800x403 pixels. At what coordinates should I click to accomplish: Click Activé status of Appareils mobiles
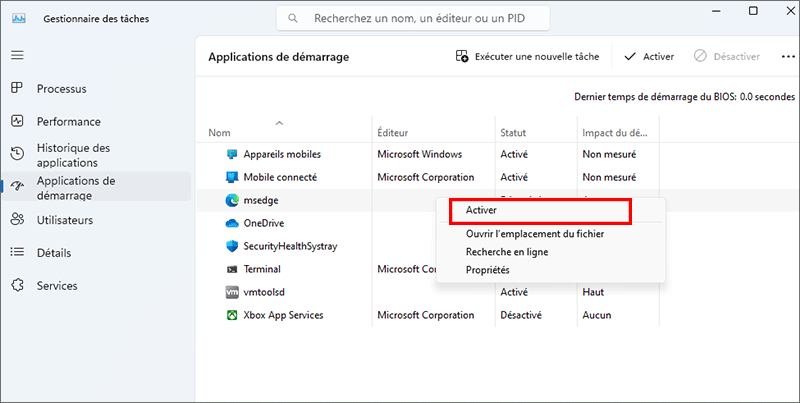point(514,154)
